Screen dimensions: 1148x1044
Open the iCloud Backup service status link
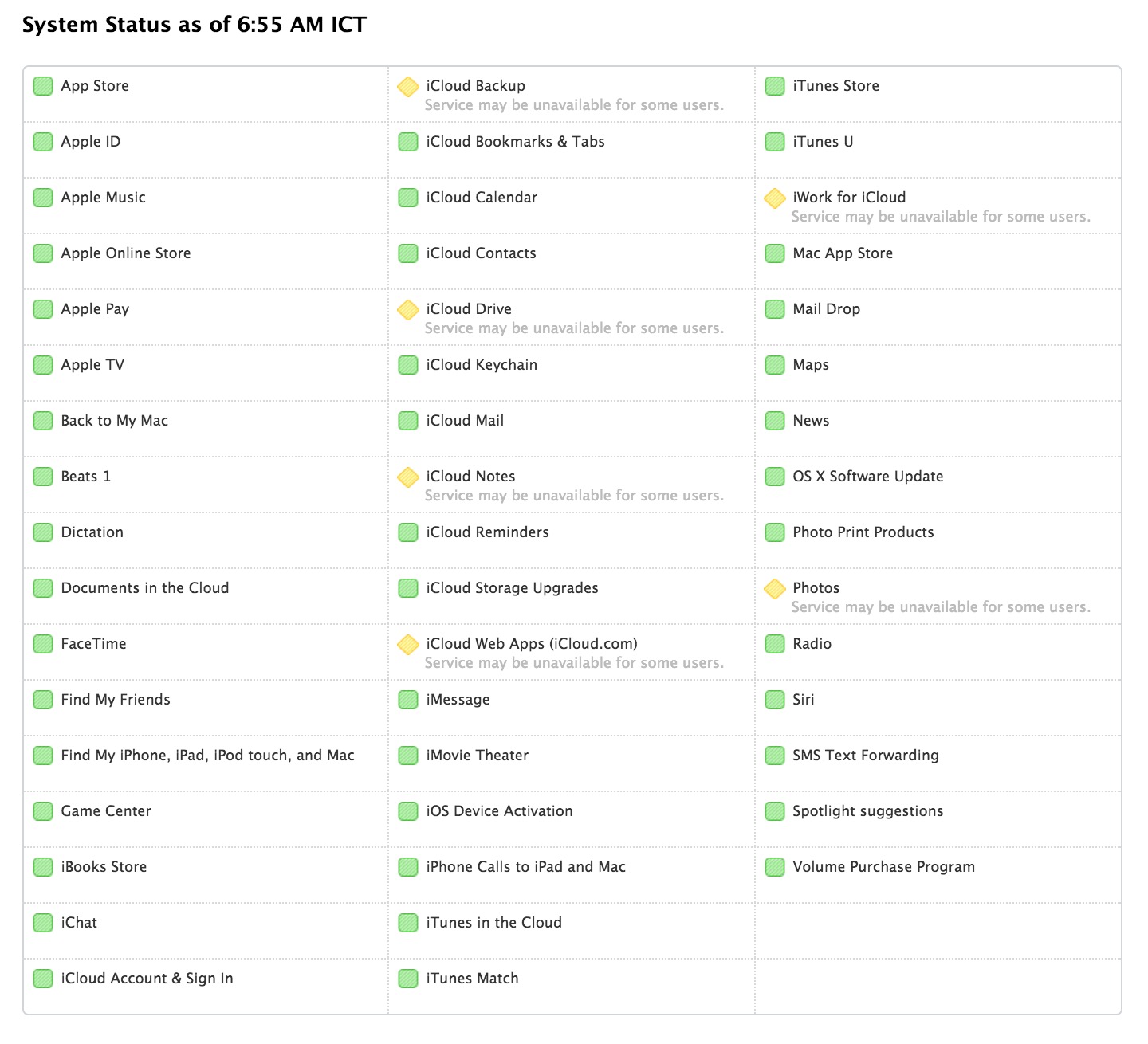[475, 86]
